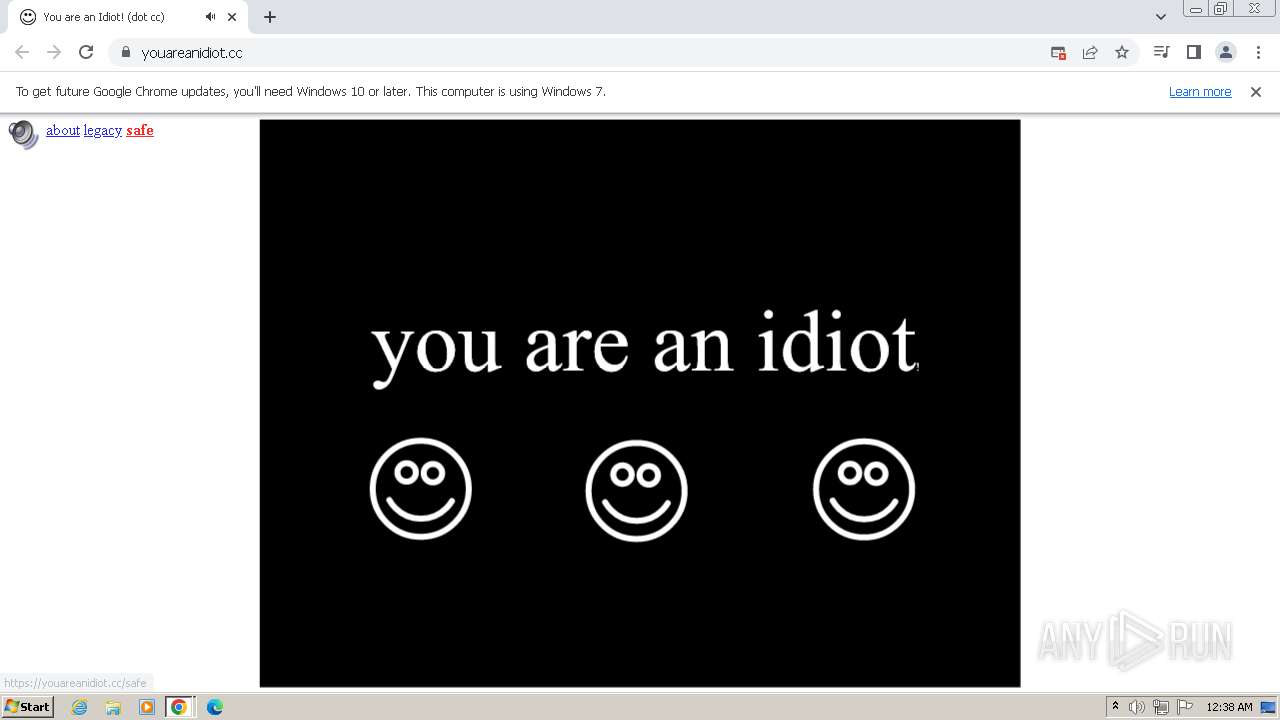Open the Learn more link

1200,91
